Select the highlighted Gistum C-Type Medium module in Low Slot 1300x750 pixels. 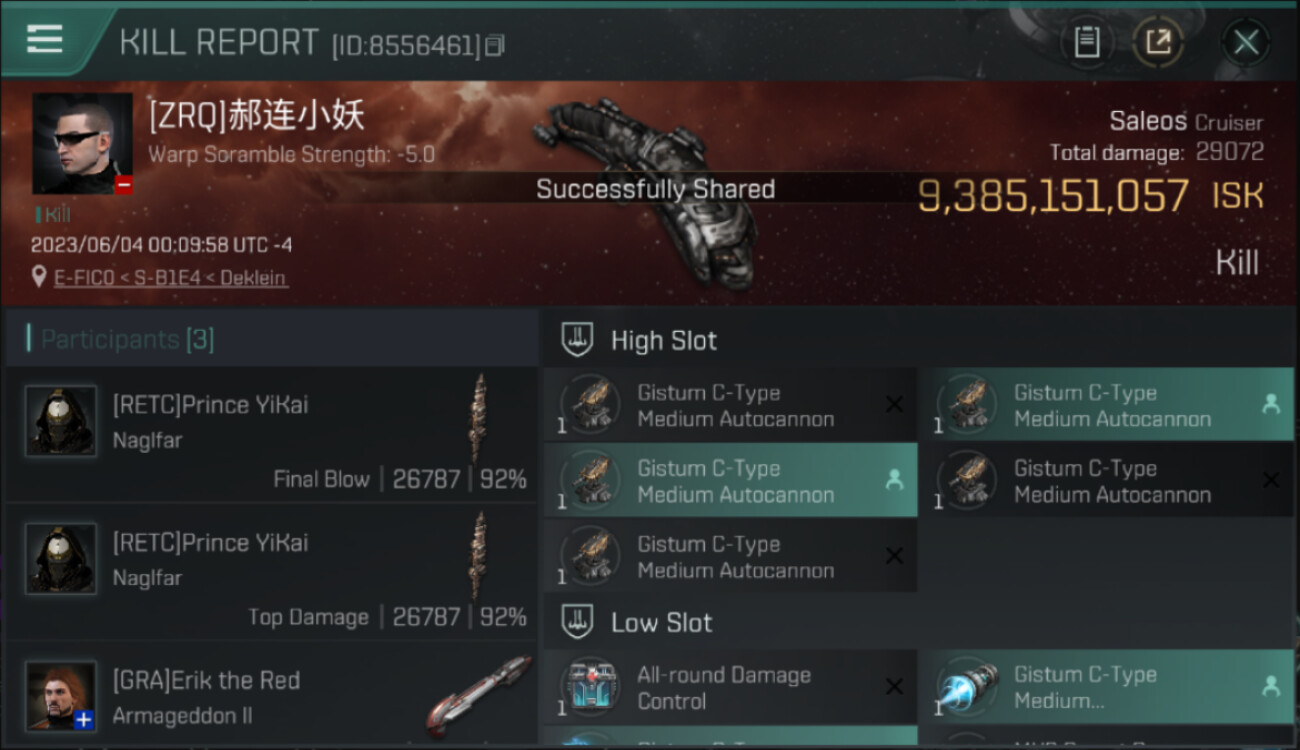(1106, 687)
